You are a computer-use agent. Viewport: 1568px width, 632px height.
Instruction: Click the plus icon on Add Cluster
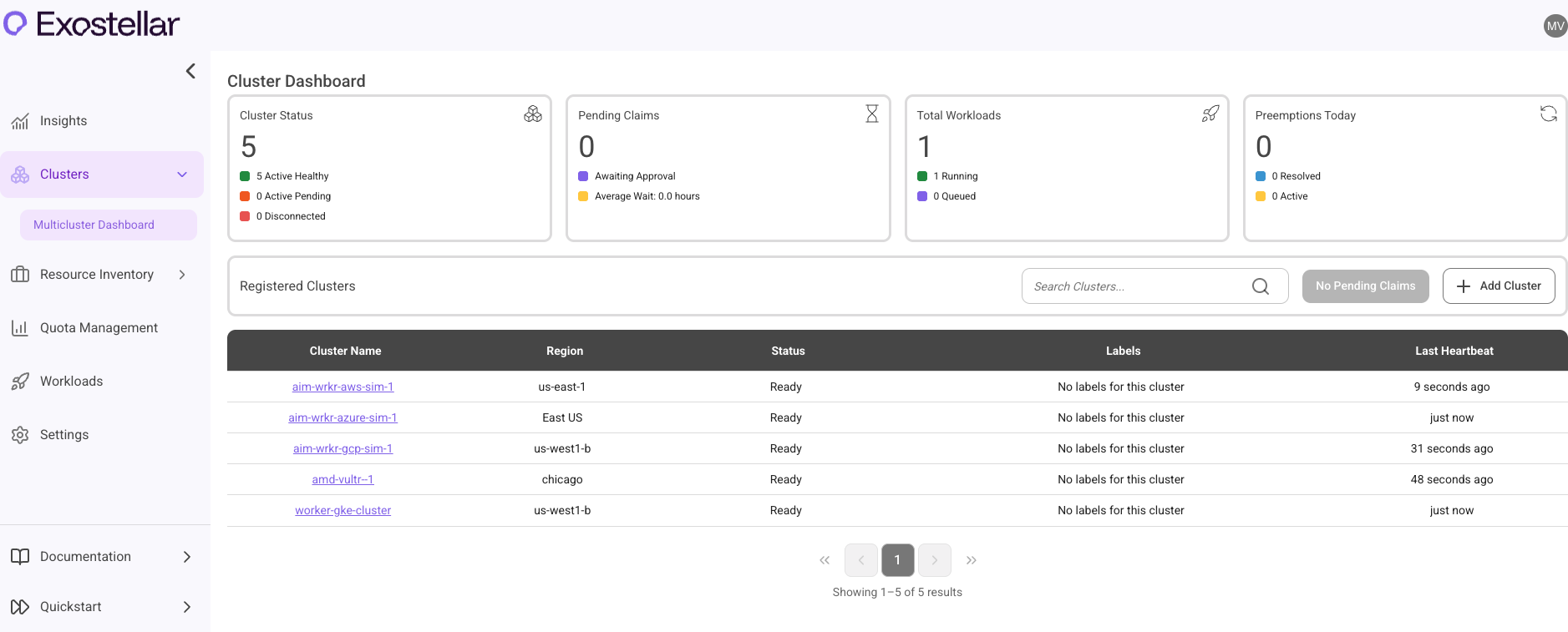pos(1464,286)
